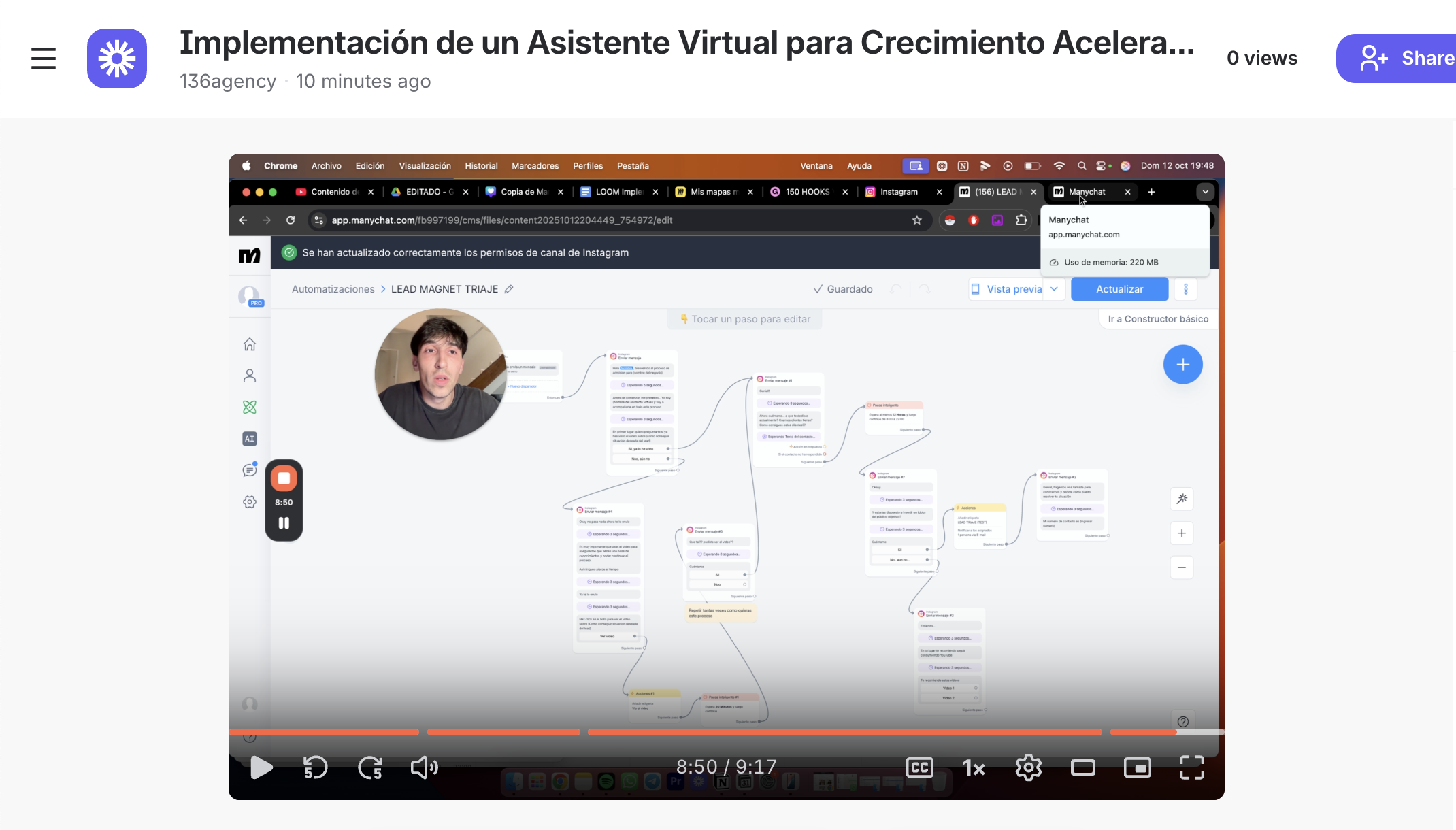Skip forward 5 seconds
Image resolution: width=1456 pixels, height=830 pixels.
pos(370,767)
